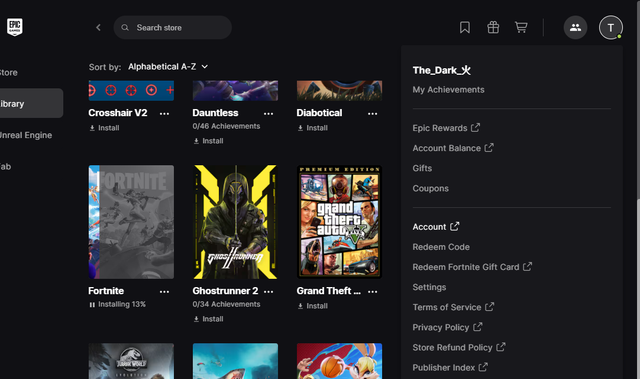
Task: Click the Dauntless game title
Action: [x=215, y=113]
